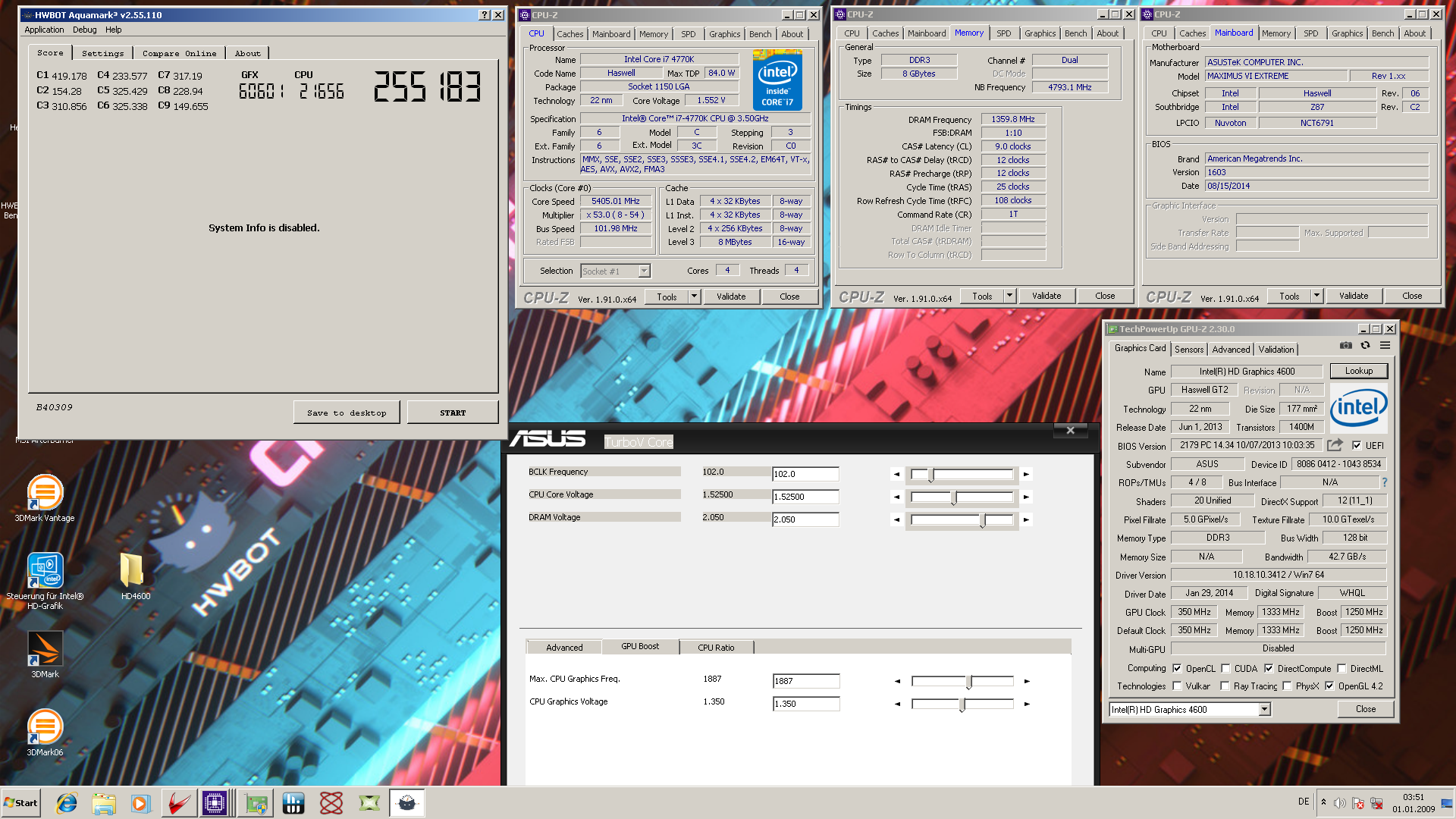Switch to CPU-Z purple chip taskbar icon

coord(215,803)
